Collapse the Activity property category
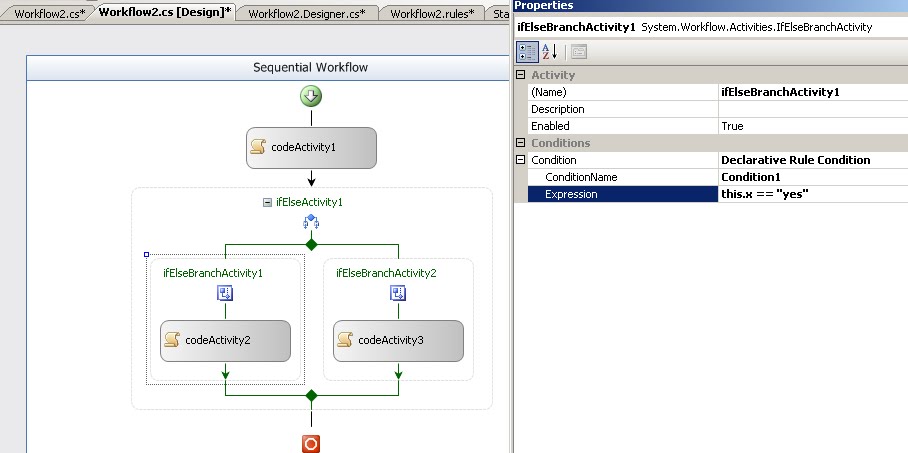The image size is (908, 453). 521,75
